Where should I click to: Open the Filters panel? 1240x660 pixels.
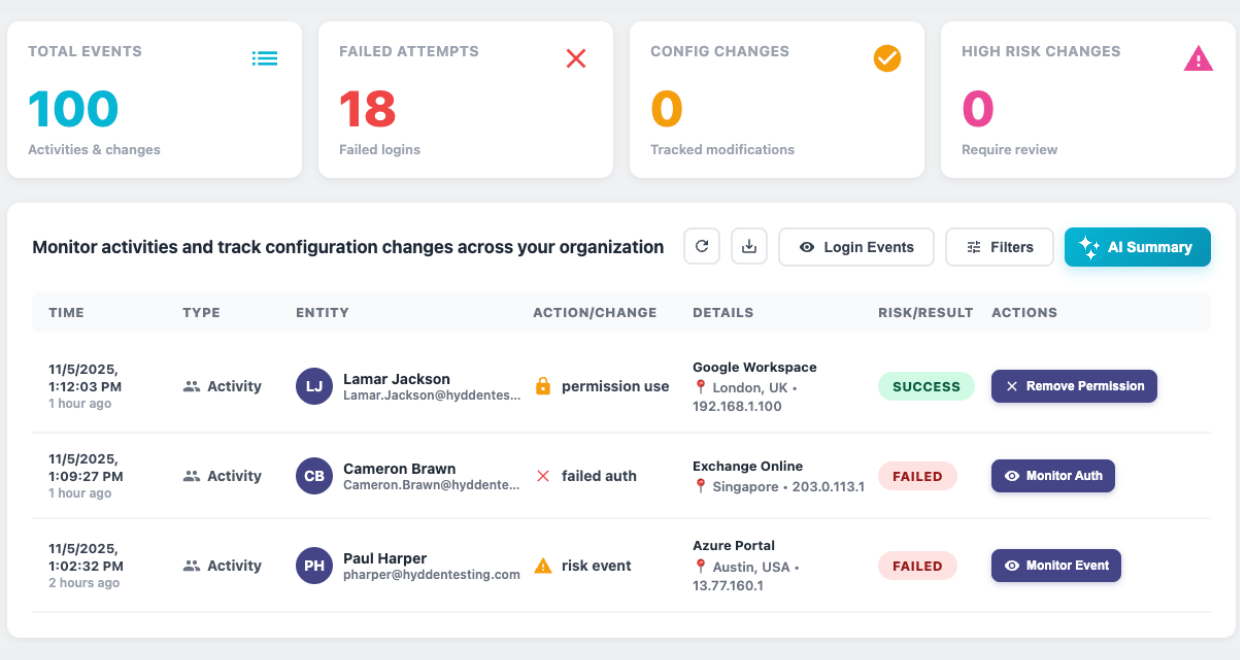coord(999,247)
